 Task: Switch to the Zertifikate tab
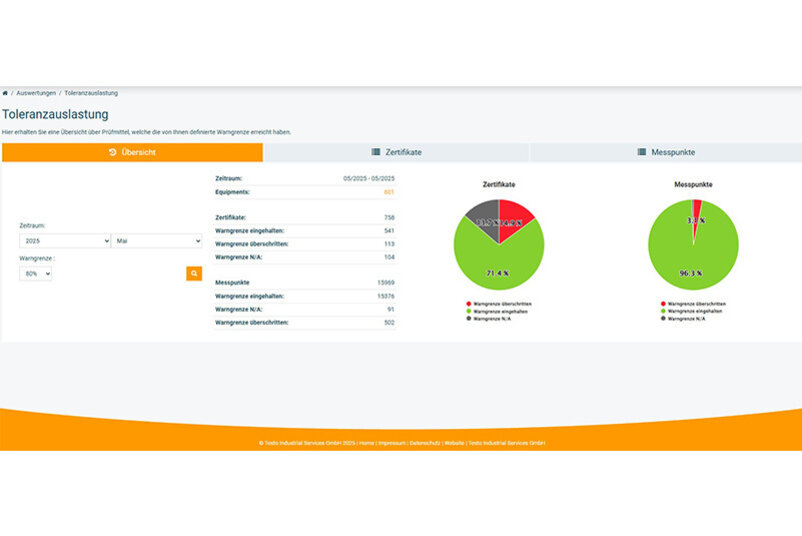pyautogui.click(x=396, y=152)
